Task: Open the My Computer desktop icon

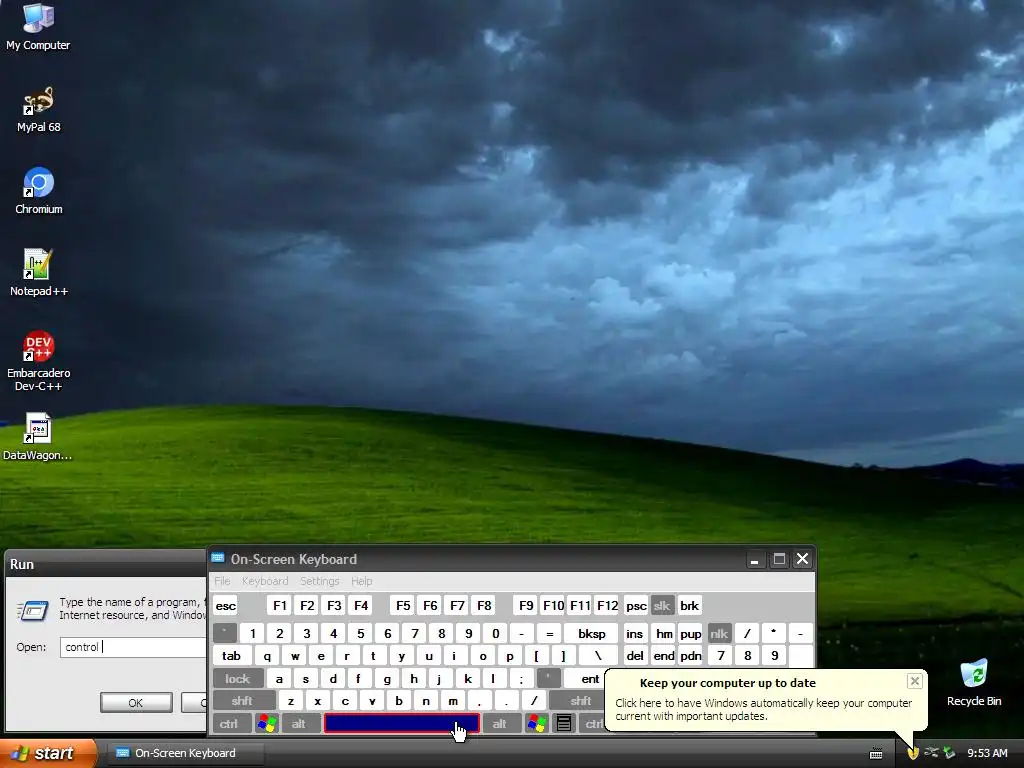Action: click(38, 27)
